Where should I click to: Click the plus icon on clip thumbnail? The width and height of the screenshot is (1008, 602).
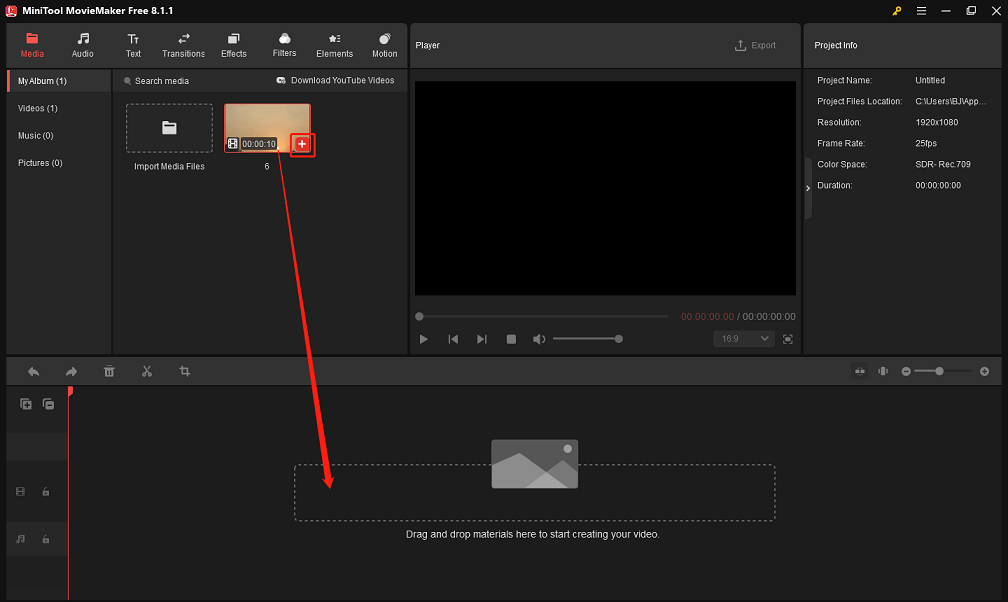coord(302,144)
